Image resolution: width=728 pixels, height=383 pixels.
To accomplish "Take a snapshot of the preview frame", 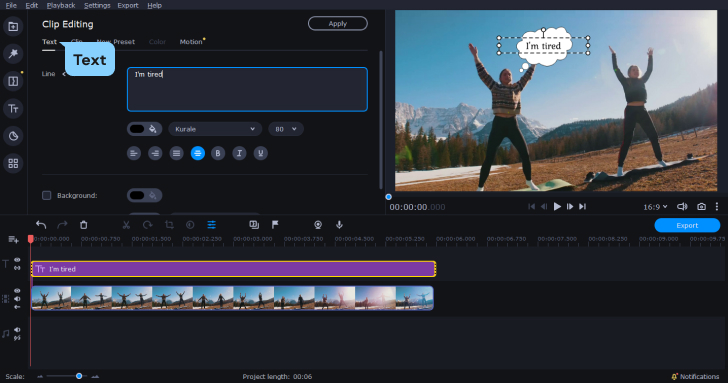I will click(x=702, y=207).
